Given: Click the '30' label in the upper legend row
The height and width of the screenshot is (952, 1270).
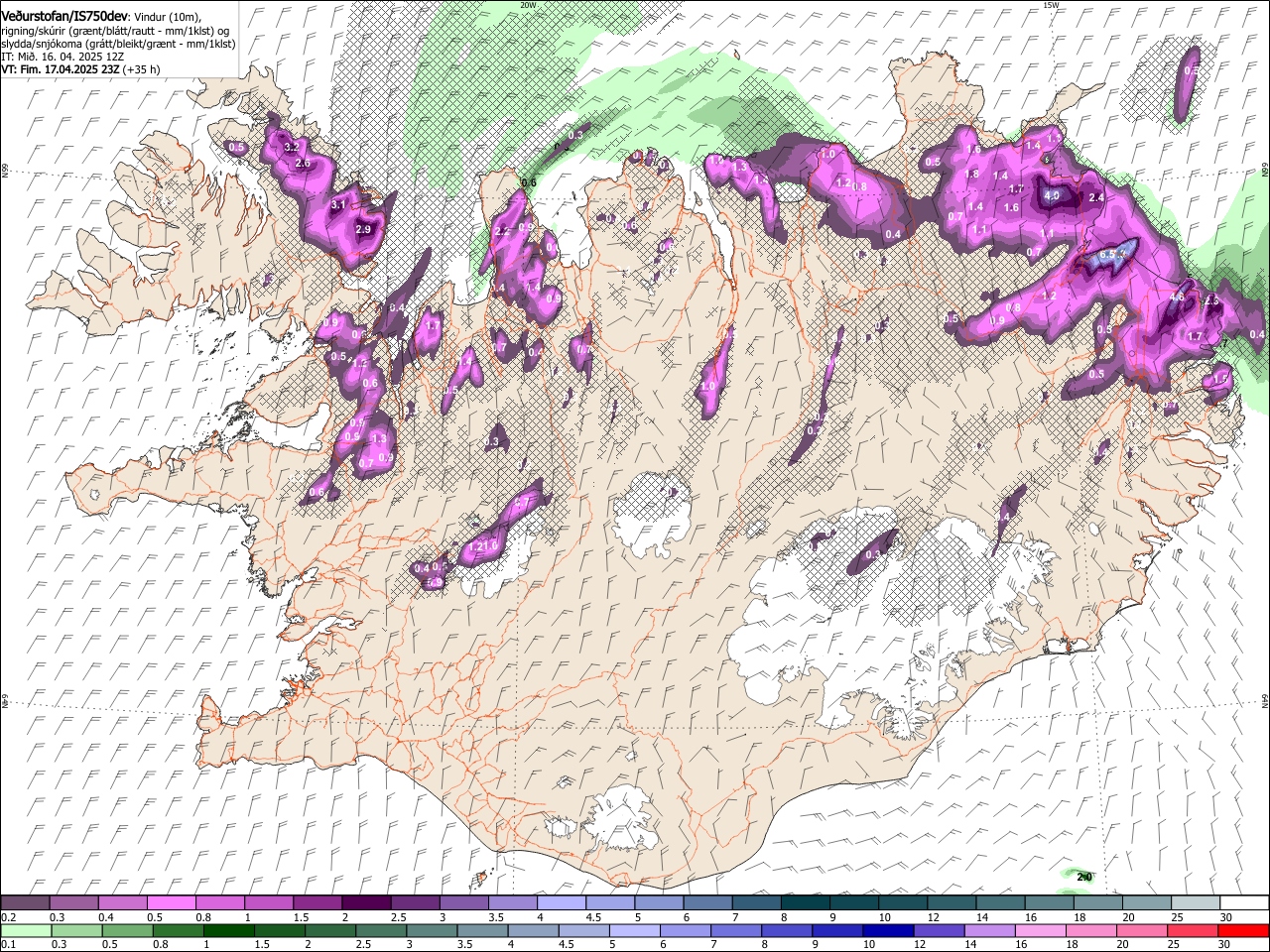Looking at the screenshot, I should click(1226, 917).
